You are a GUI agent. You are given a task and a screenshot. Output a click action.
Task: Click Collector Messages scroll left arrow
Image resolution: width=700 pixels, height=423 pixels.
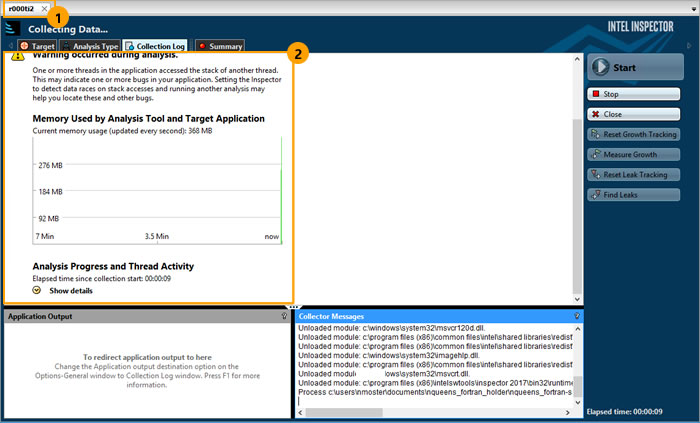pos(300,412)
